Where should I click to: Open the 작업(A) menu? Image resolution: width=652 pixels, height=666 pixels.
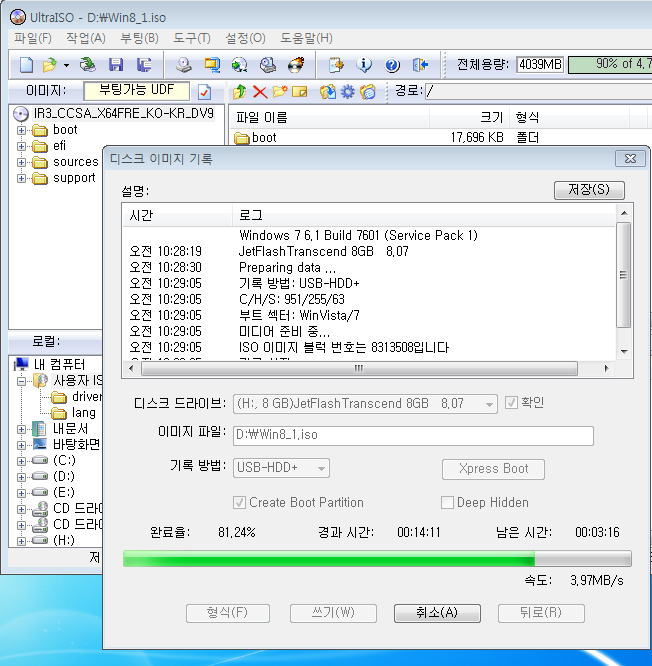tap(85, 38)
